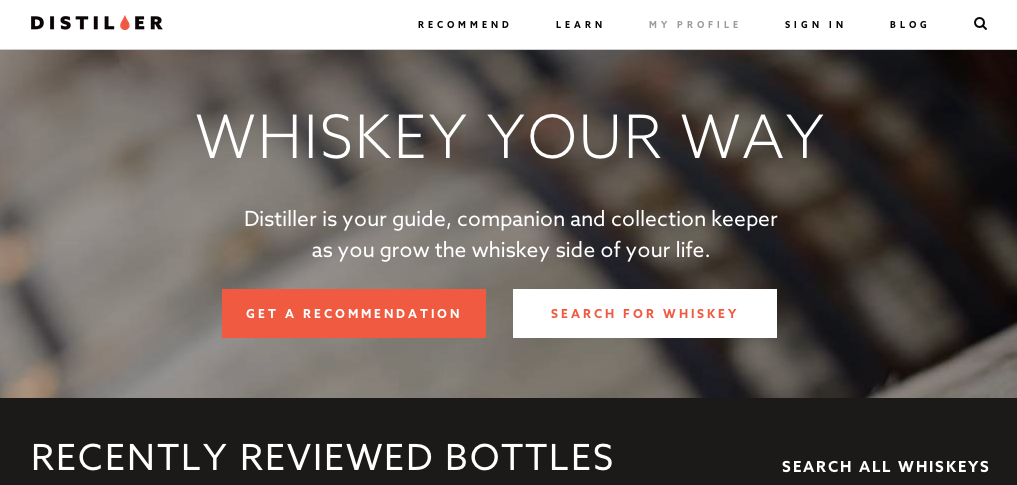
Task: Click the Search for Whiskey button
Action: pos(645,313)
